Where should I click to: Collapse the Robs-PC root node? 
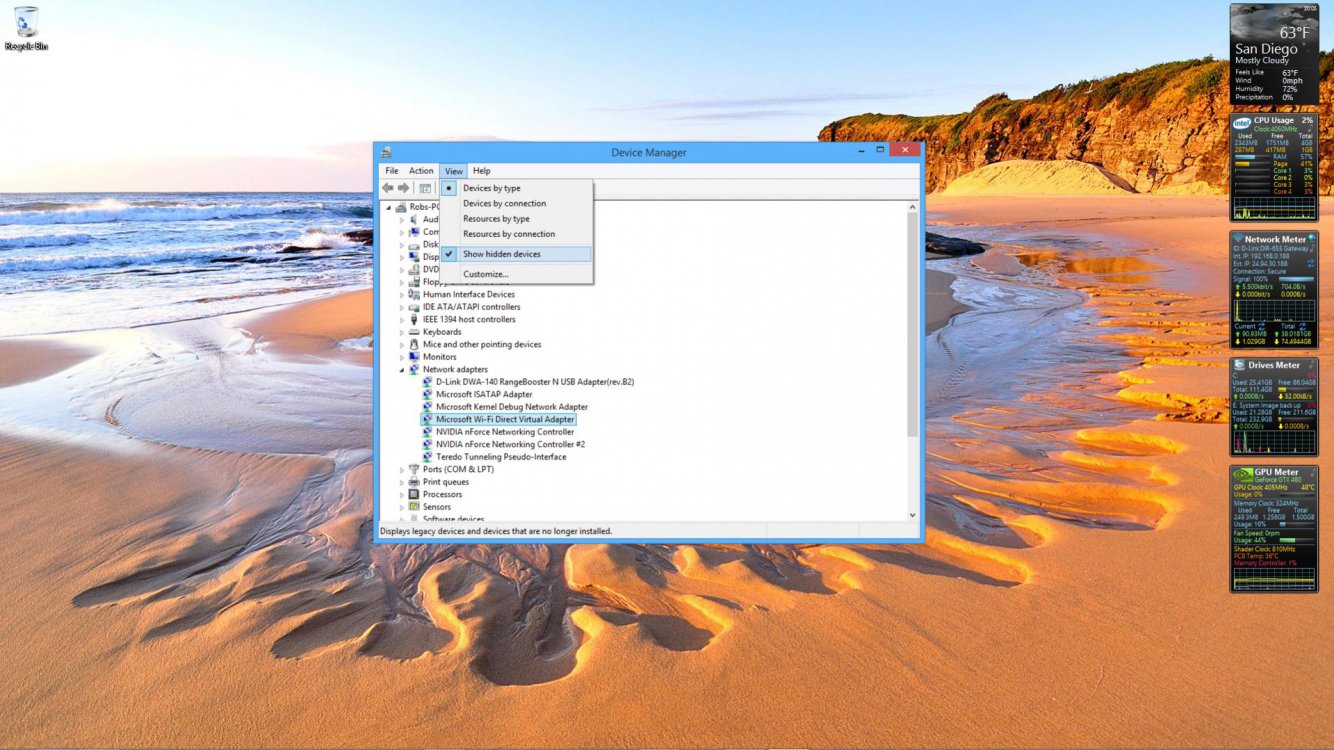tap(389, 207)
